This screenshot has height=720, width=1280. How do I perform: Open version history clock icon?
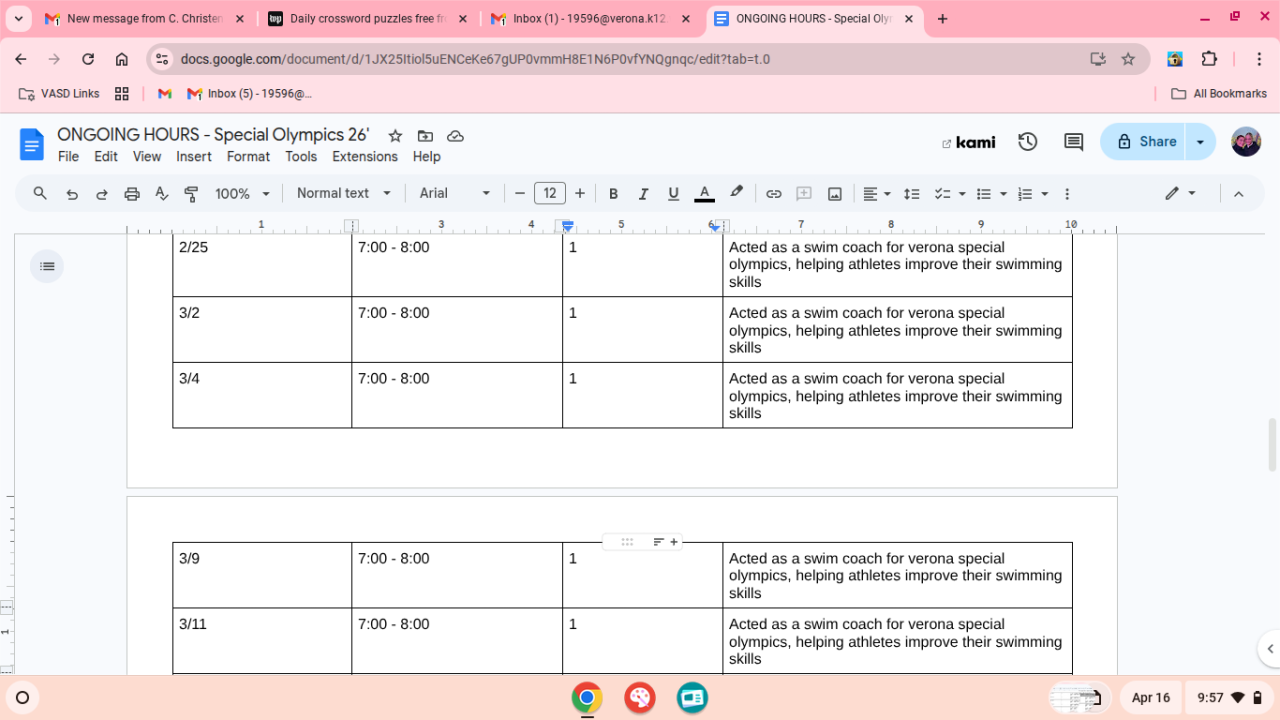click(1027, 142)
